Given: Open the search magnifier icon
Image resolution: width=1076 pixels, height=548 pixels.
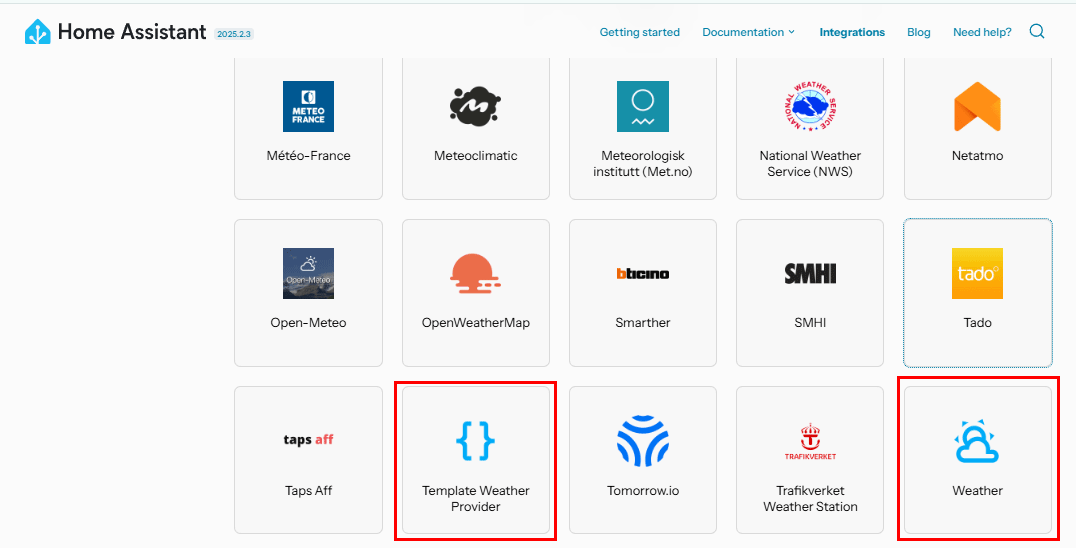Looking at the screenshot, I should click(x=1037, y=32).
